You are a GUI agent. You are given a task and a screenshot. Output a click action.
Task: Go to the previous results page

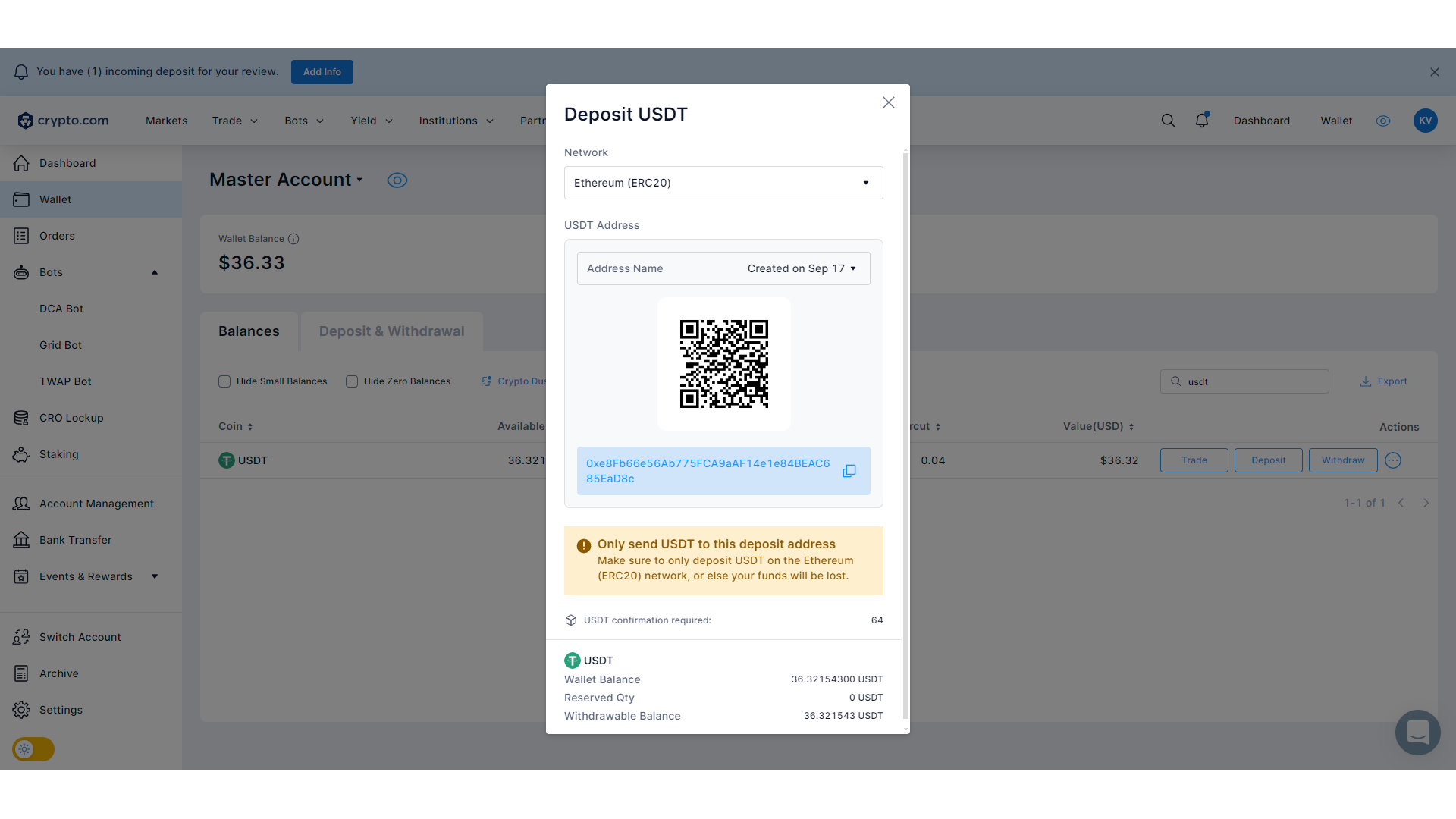(1401, 503)
